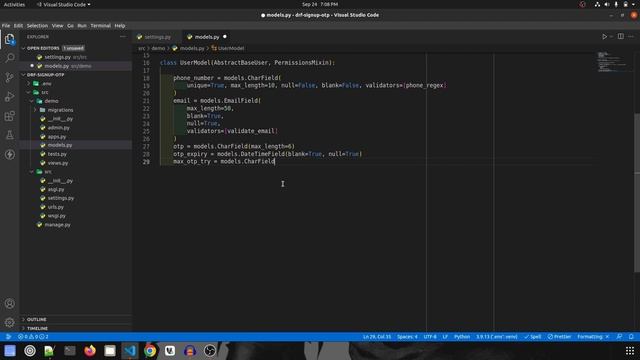Screen dimensions: 640x360
Task: Open asgi.py in explorer tree
Action: click(56, 189)
